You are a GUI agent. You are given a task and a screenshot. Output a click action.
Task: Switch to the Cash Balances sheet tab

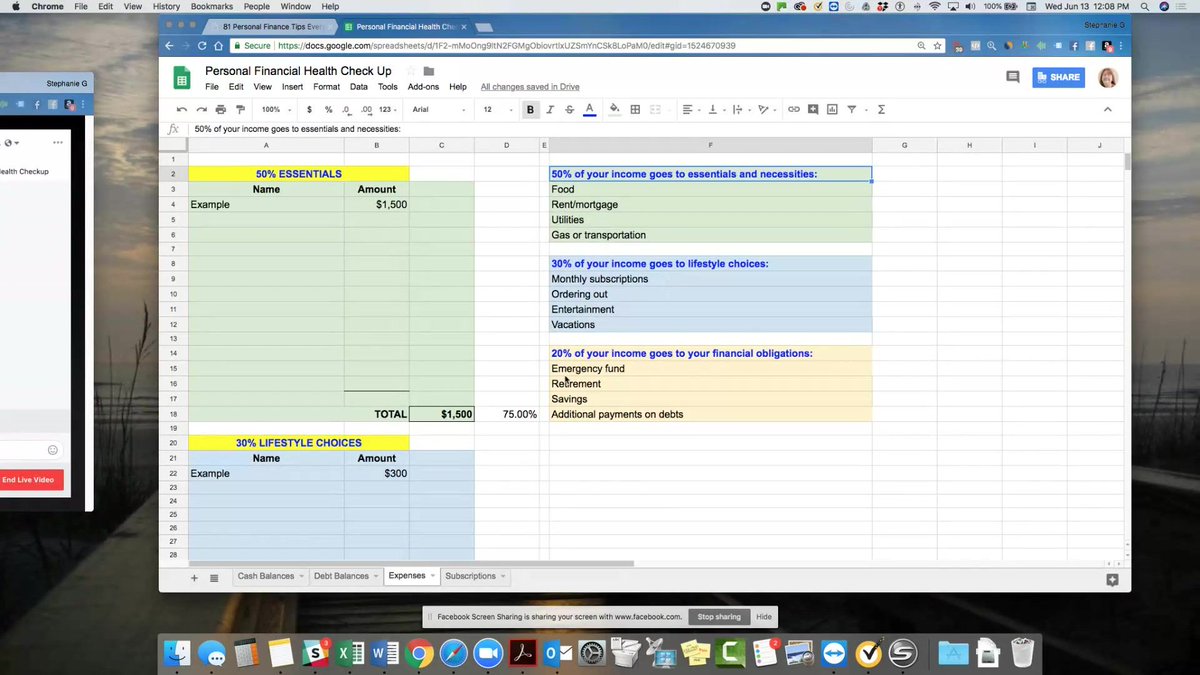click(x=266, y=576)
